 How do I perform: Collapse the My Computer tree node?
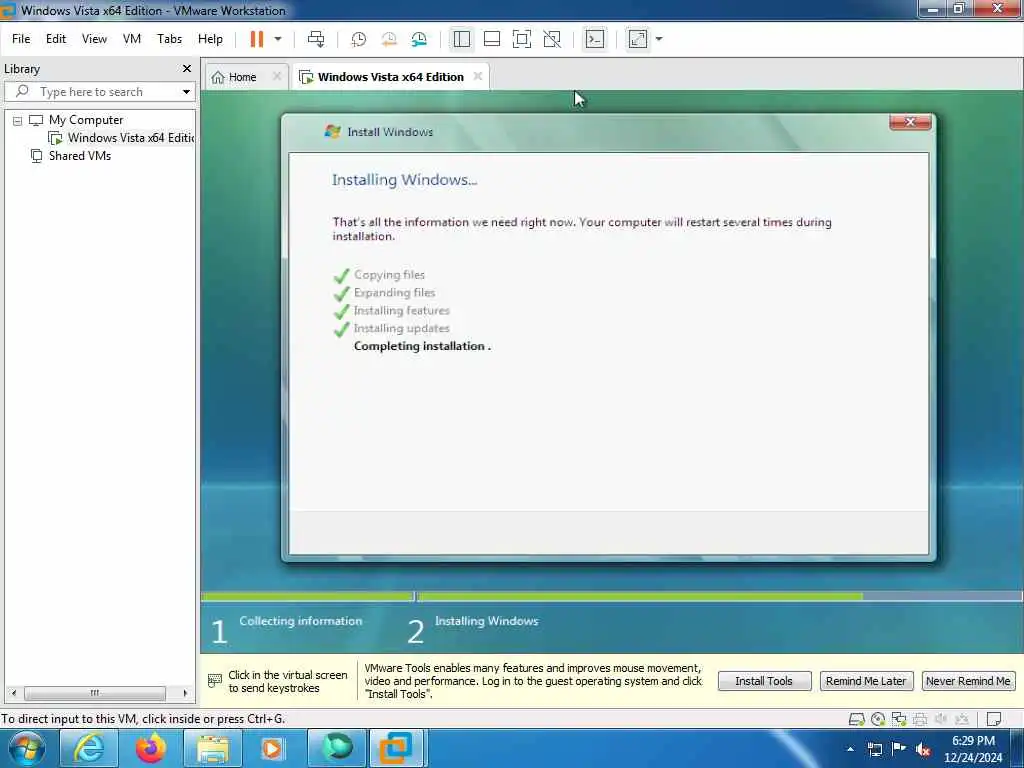click(18, 121)
